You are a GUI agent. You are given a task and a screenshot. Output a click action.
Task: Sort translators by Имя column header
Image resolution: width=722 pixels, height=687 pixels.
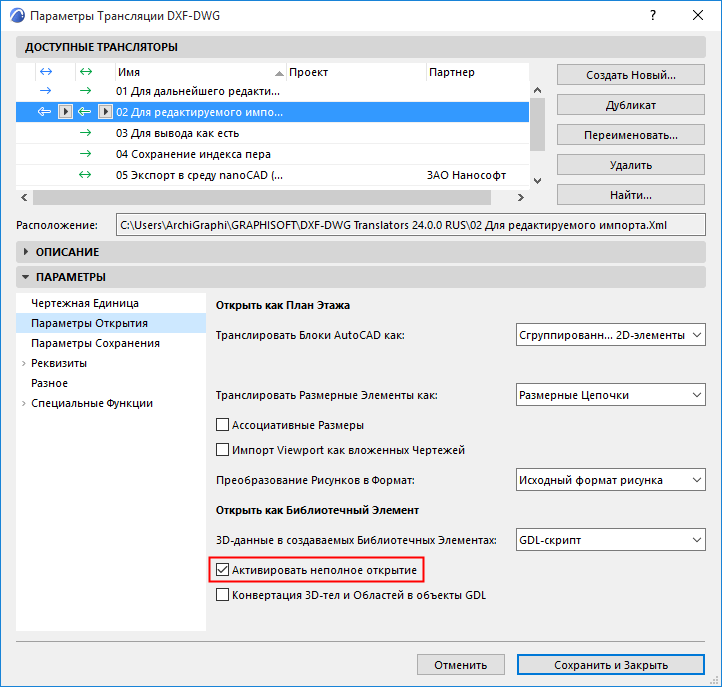coord(201,72)
